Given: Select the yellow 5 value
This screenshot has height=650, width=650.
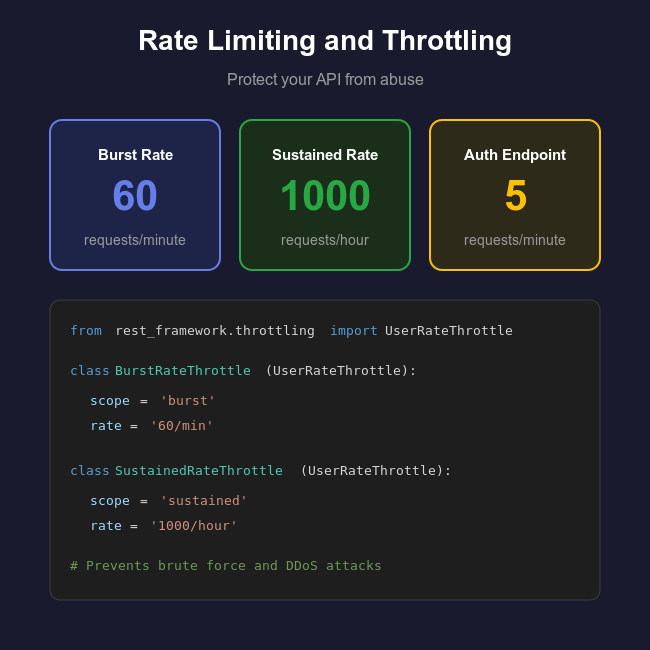Looking at the screenshot, I should (x=515, y=196).
